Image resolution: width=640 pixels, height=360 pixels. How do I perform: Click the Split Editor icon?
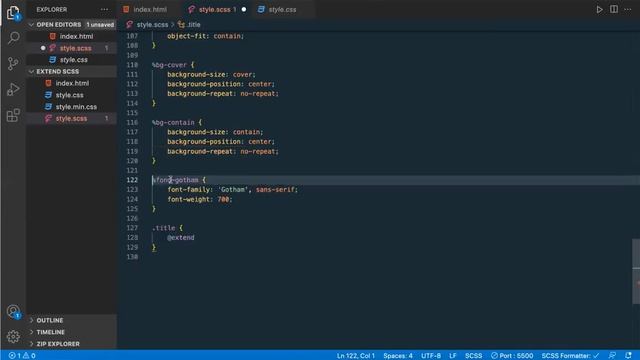[613, 9]
